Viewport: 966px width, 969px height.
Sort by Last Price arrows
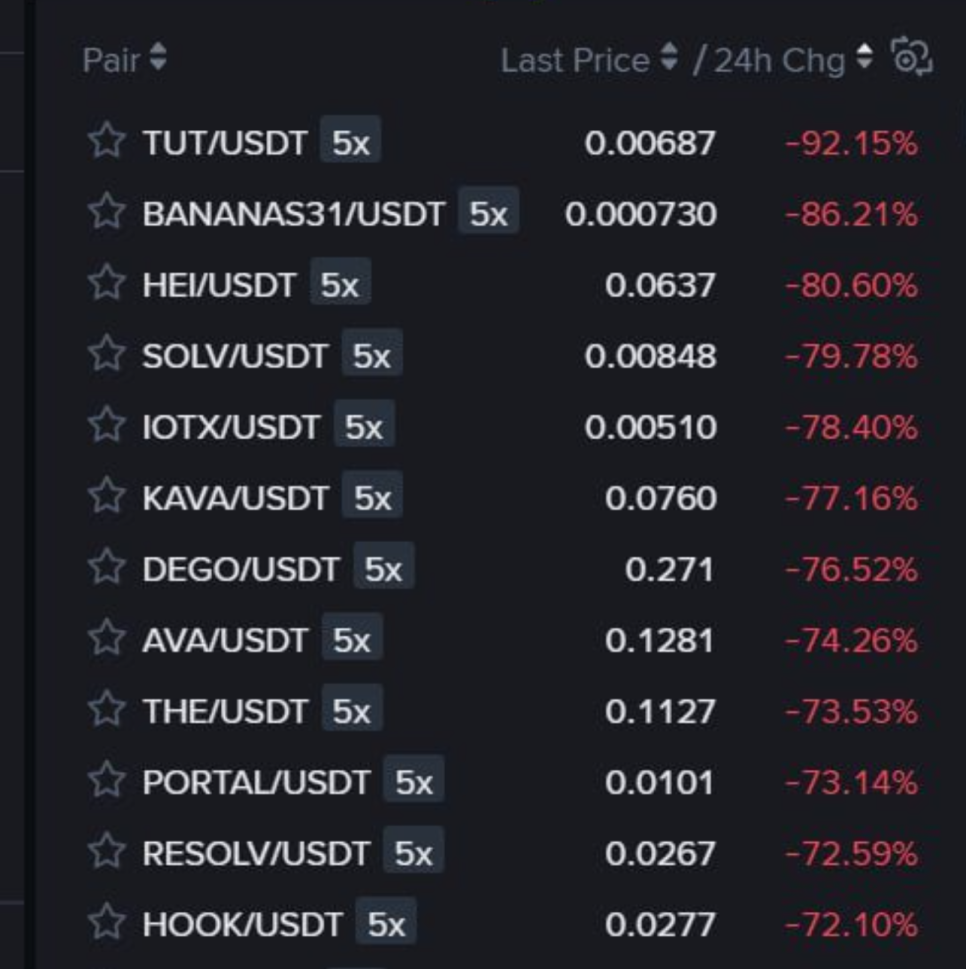[670, 59]
